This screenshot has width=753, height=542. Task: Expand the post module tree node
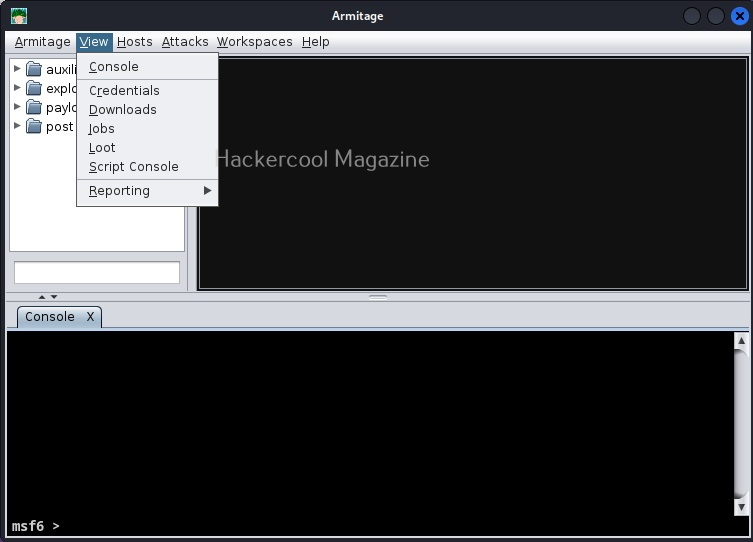click(x=17, y=126)
